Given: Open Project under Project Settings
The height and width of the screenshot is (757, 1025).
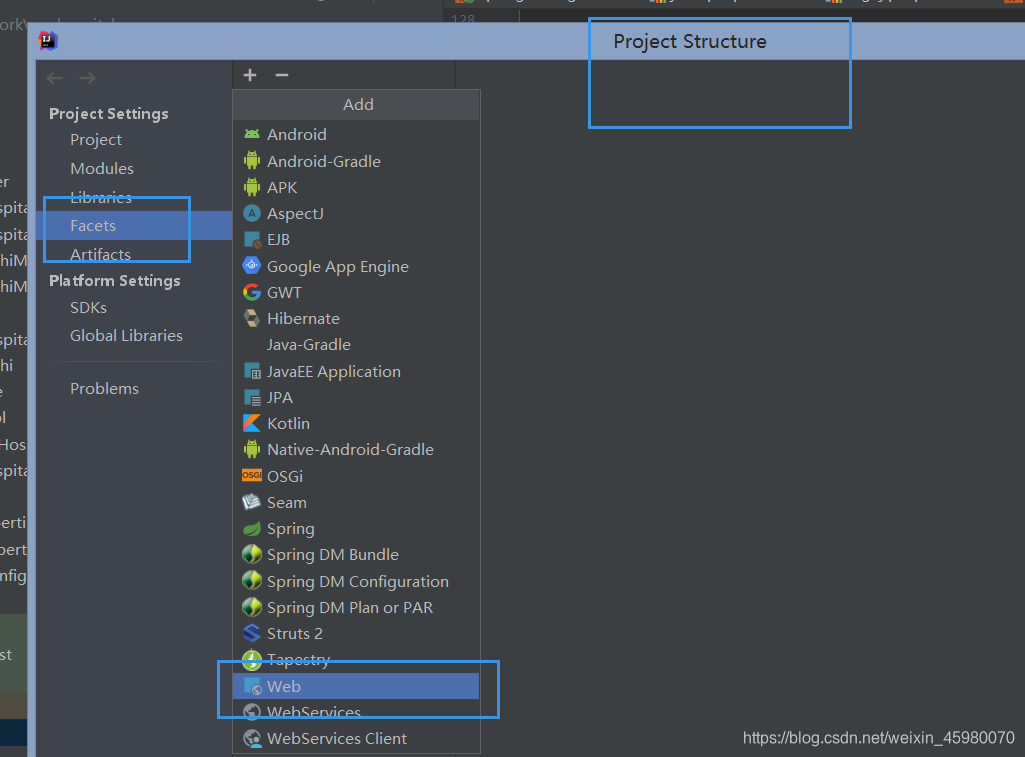Looking at the screenshot, I should pos(95,140).
